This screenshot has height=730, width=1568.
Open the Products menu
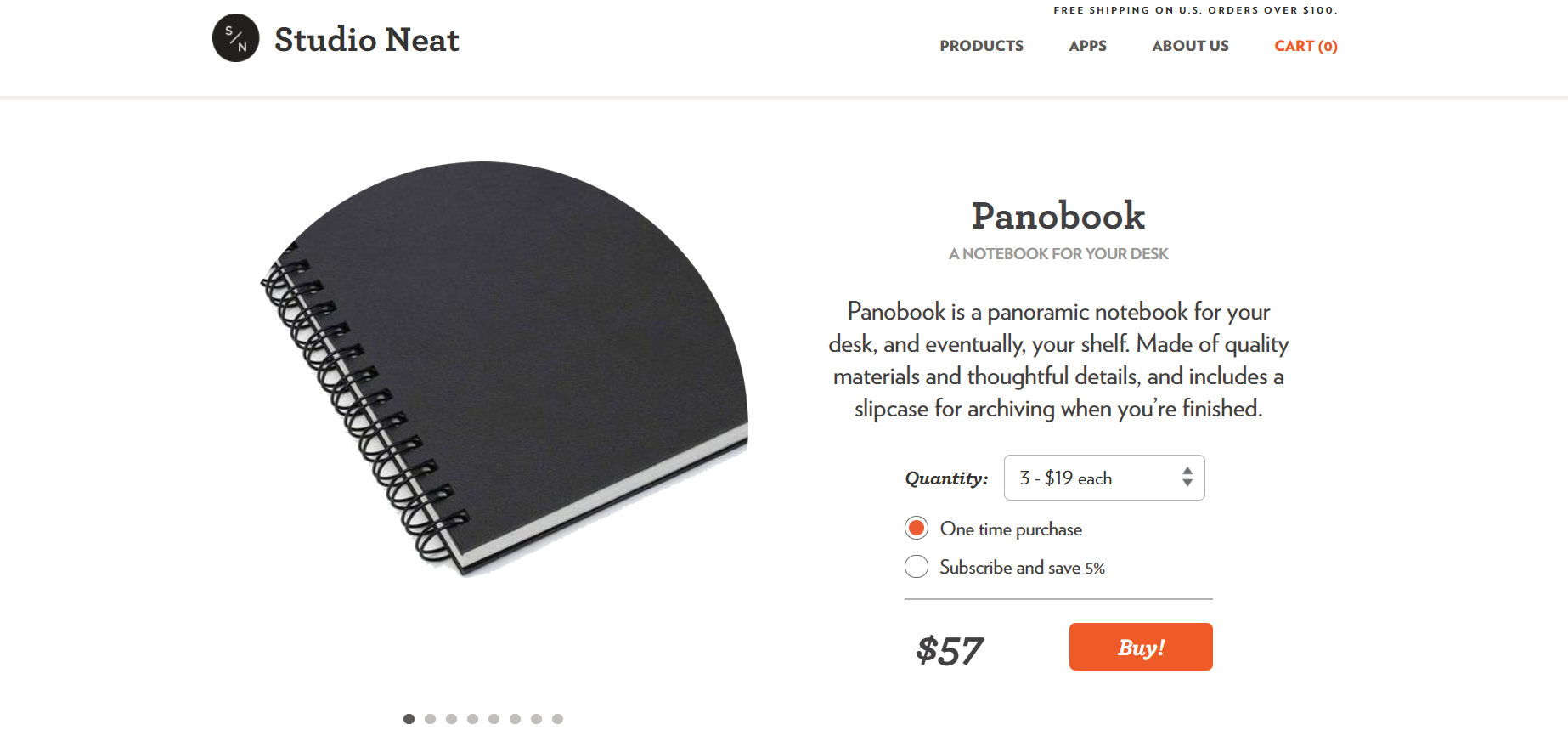tap(981, 46)
